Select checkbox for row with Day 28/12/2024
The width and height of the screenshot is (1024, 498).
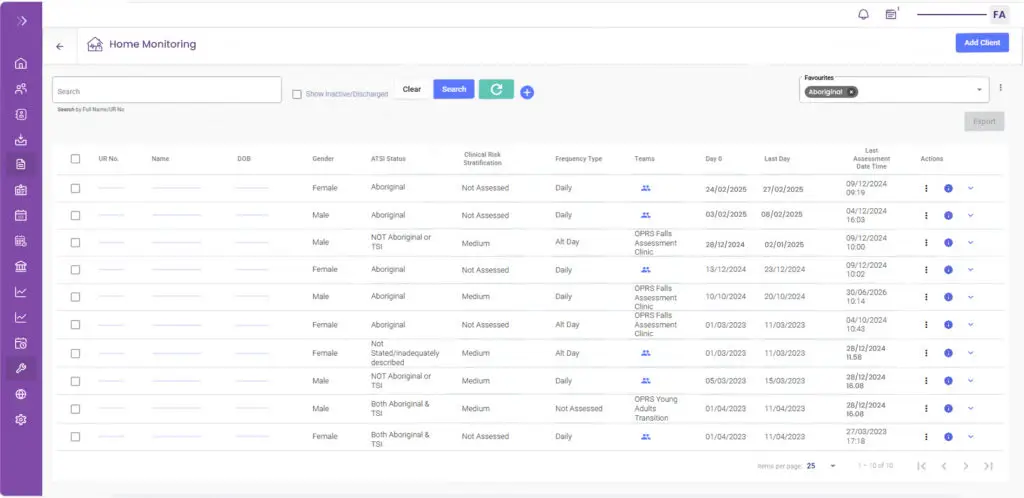pyautogui.click(x=75, y=242)
